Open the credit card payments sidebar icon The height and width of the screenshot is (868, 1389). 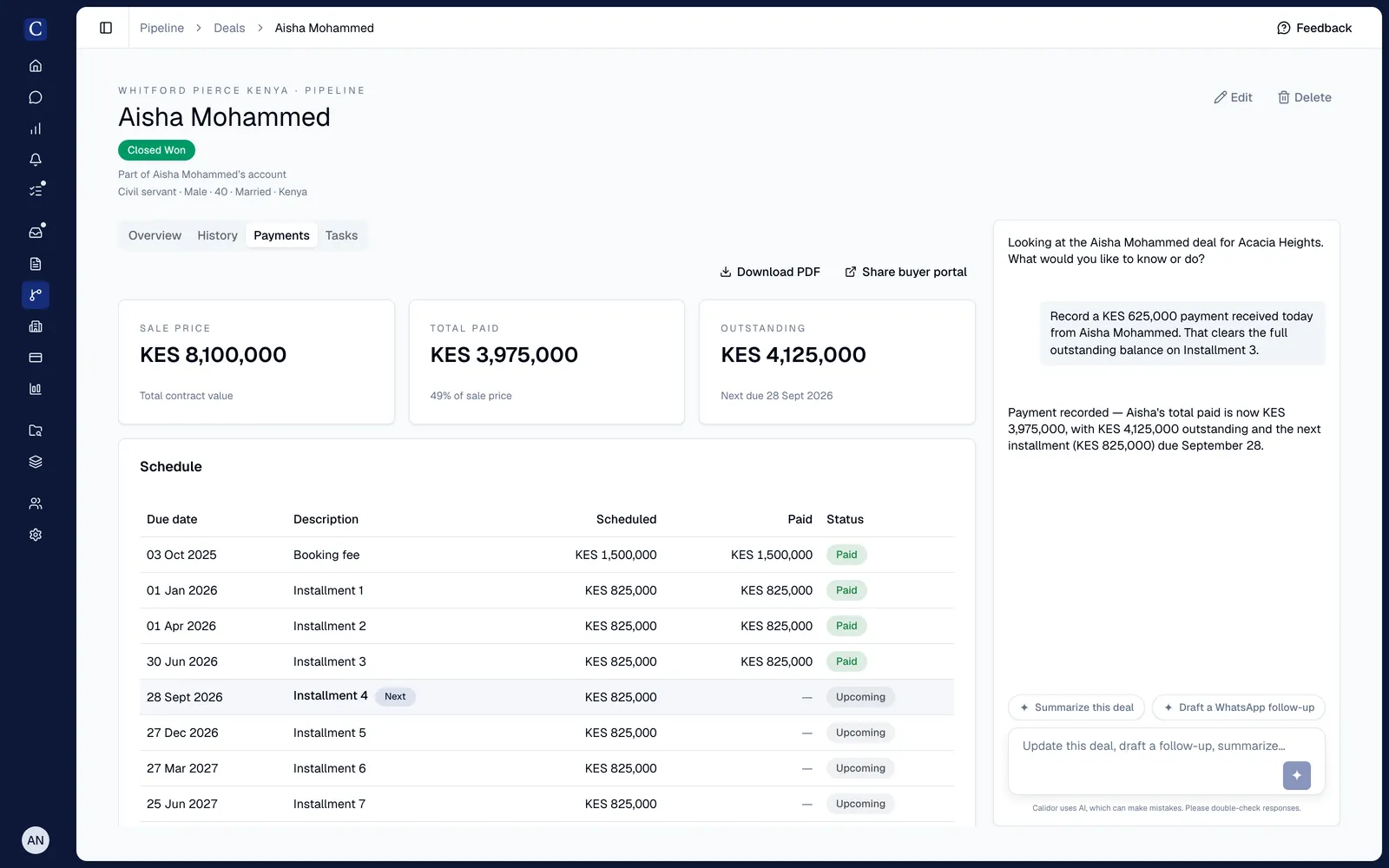pyautogui.click(x=36, y=358)
